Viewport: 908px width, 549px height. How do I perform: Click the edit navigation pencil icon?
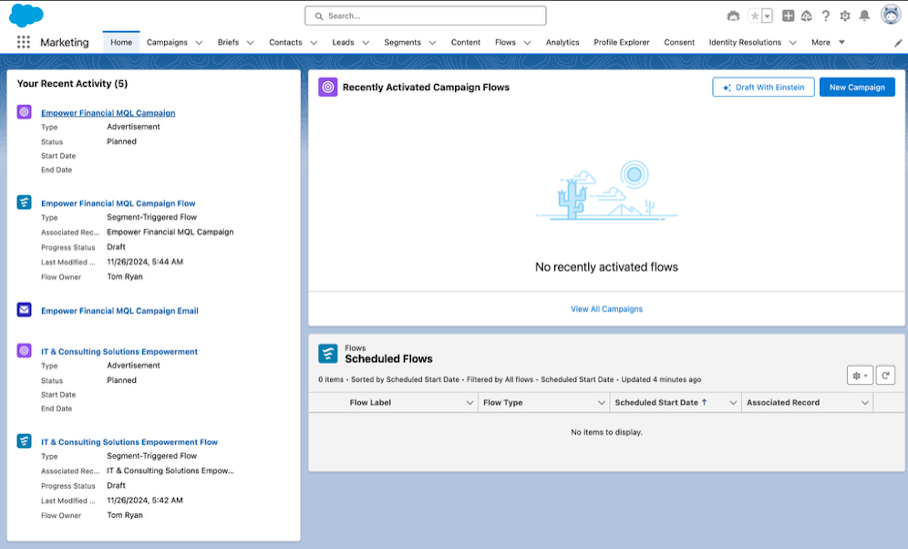[898, 43]
